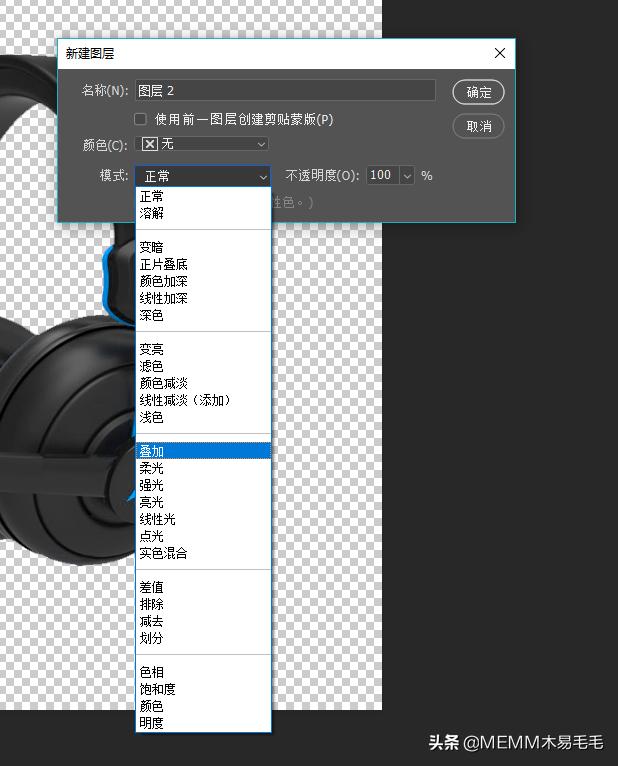This screenshot has height=766, width=618.
Task: Select 变暗 blend mode
Action: pos(203,247)
